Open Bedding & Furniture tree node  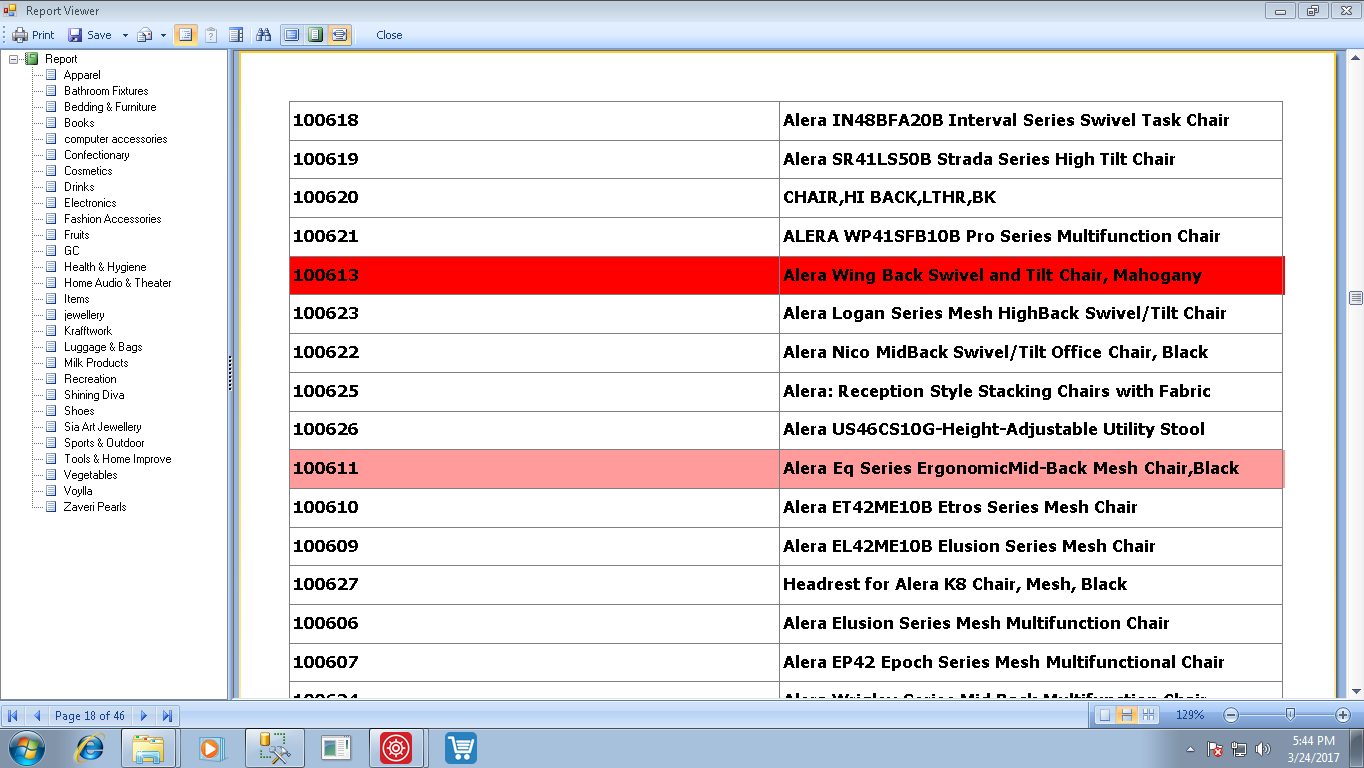pyautogui.click(x=110, y=107)
